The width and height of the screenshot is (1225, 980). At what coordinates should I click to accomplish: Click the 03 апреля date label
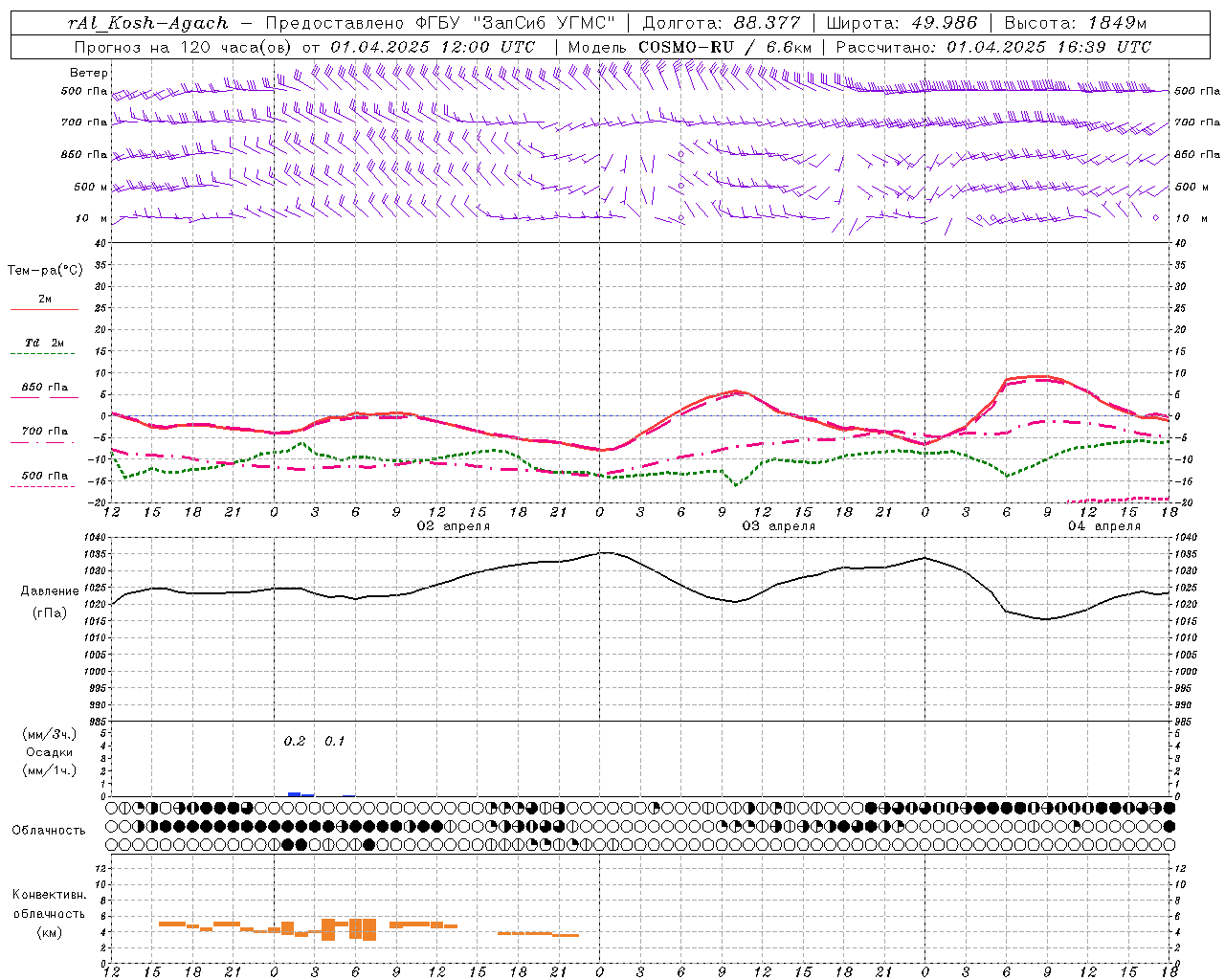(x=779, y=526)
